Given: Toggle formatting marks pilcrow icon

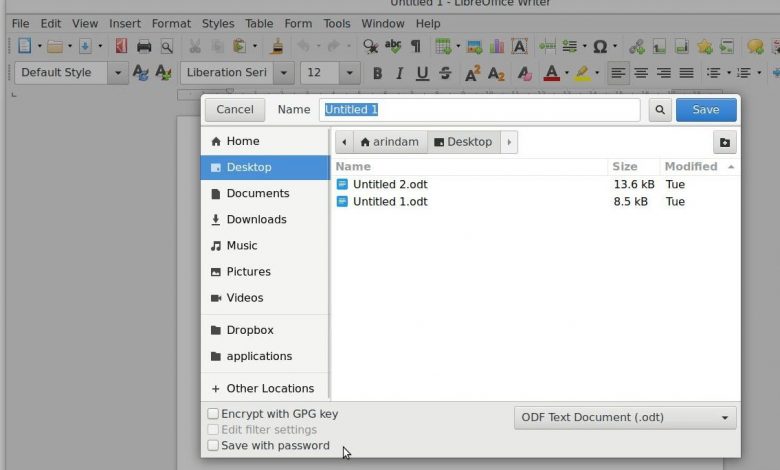Looking at the screenshot, I should tap(415, 46).
